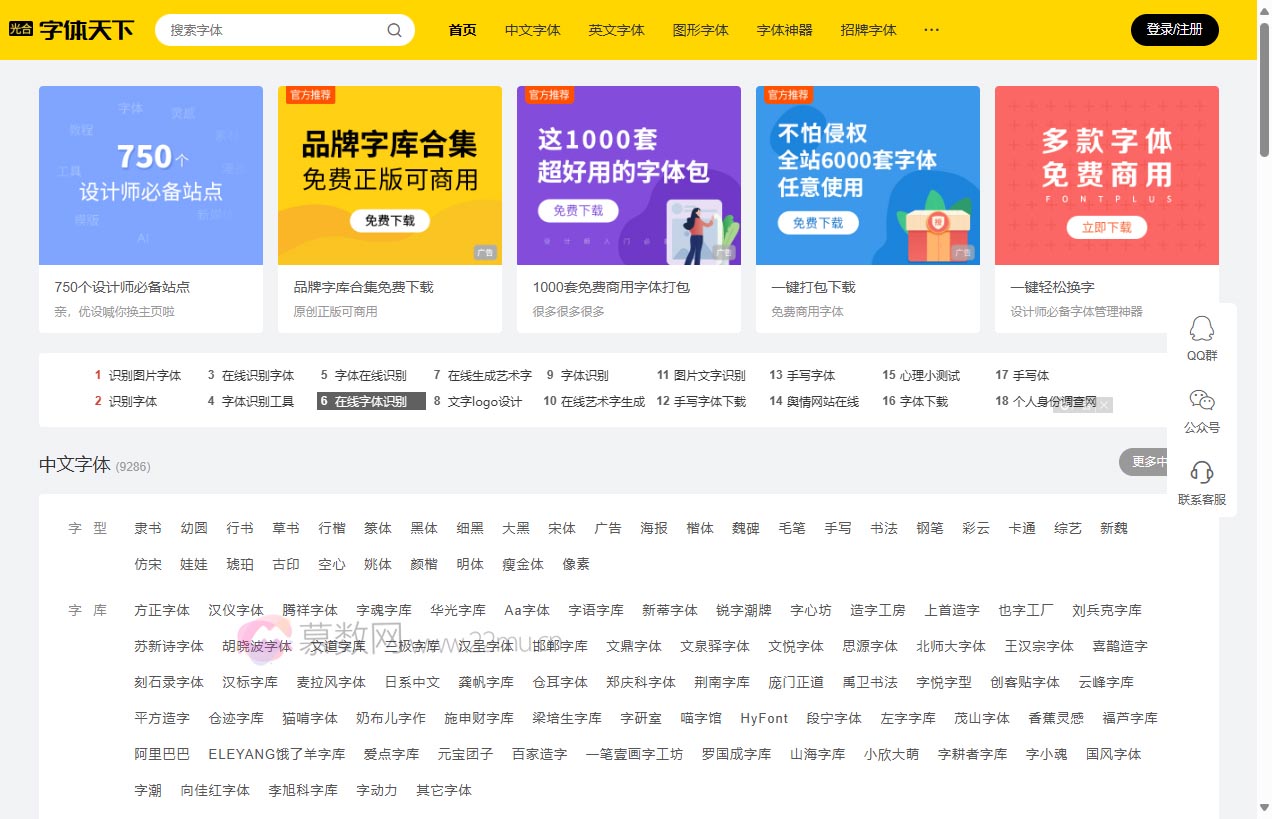Image resolution: width=1272 pixels, height=819 pixels.
Task: Select the highlighted 在线字体识别 hot-search item
Action: [x=369, y=401]
